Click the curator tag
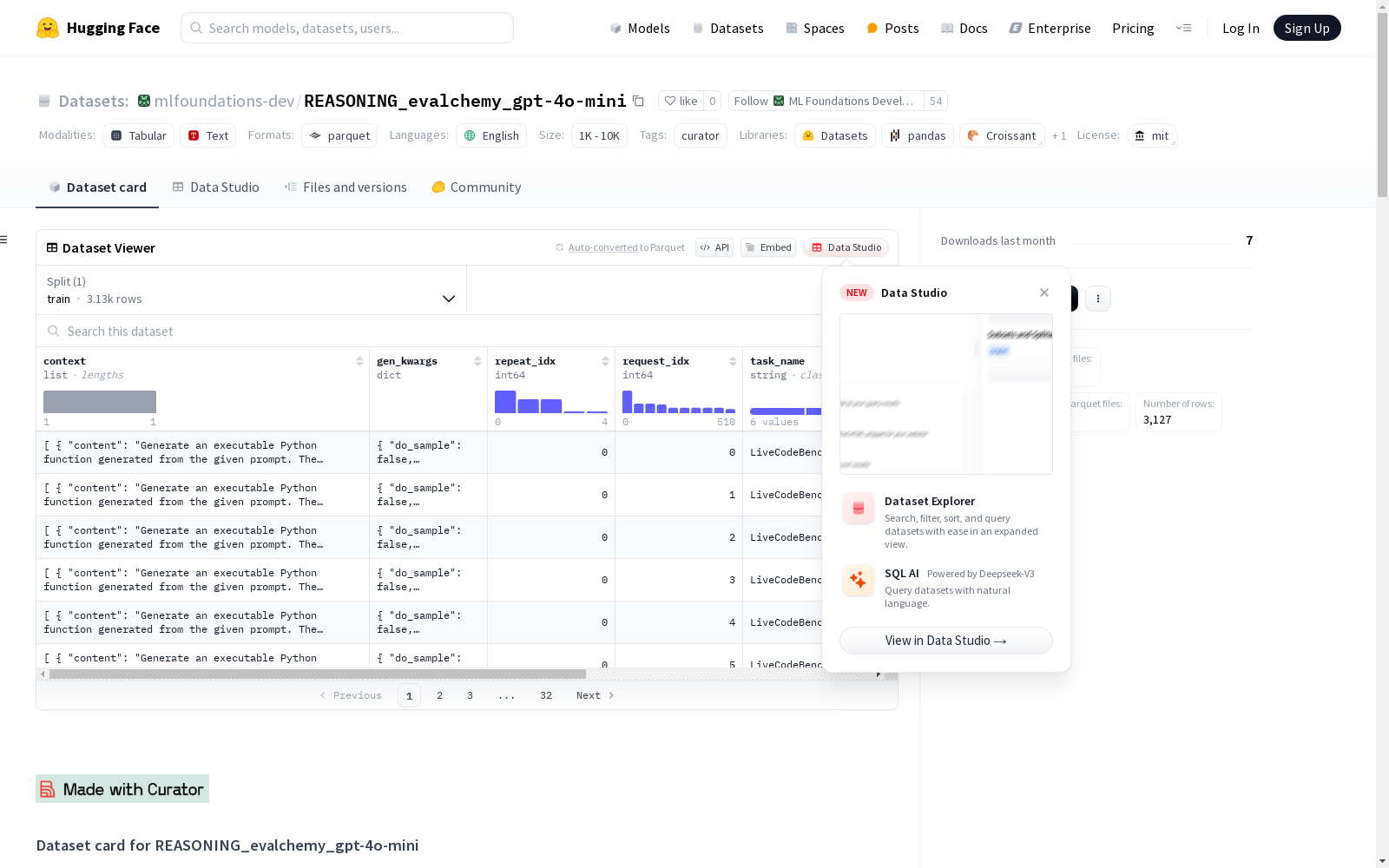 coord(701,135)
